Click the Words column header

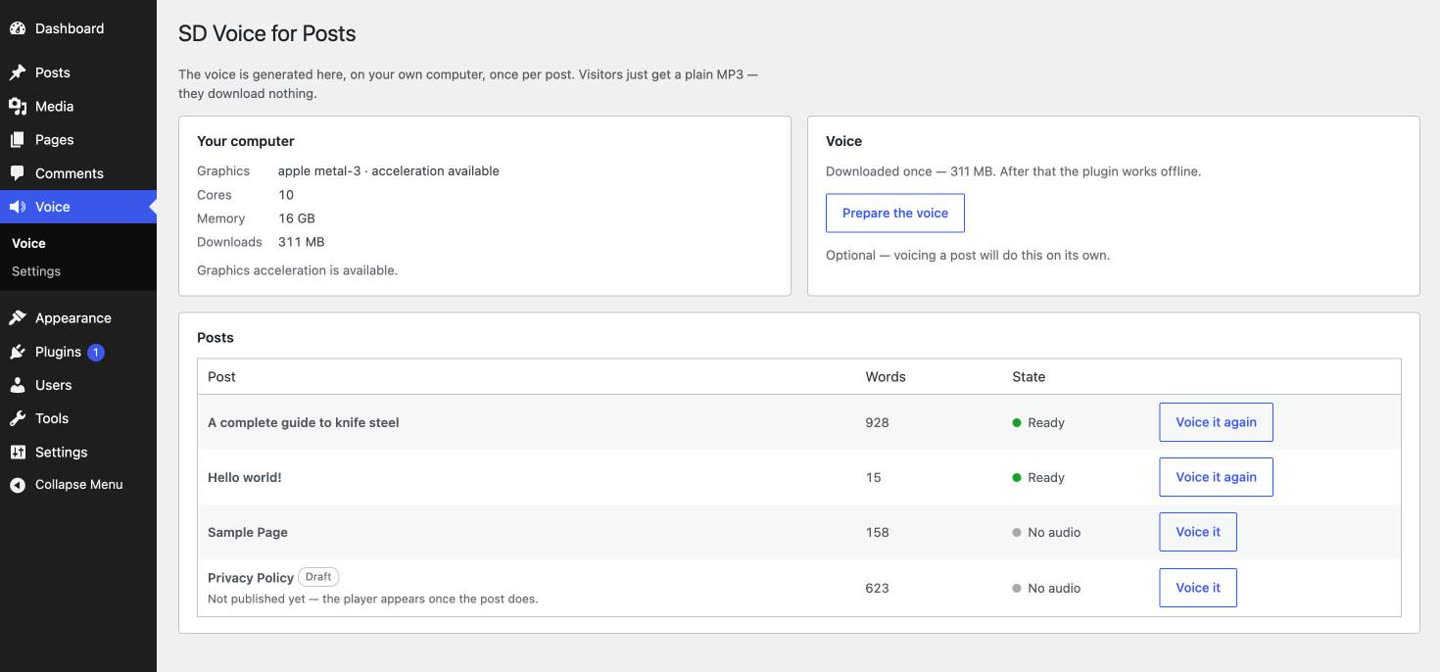pos(885,377)
